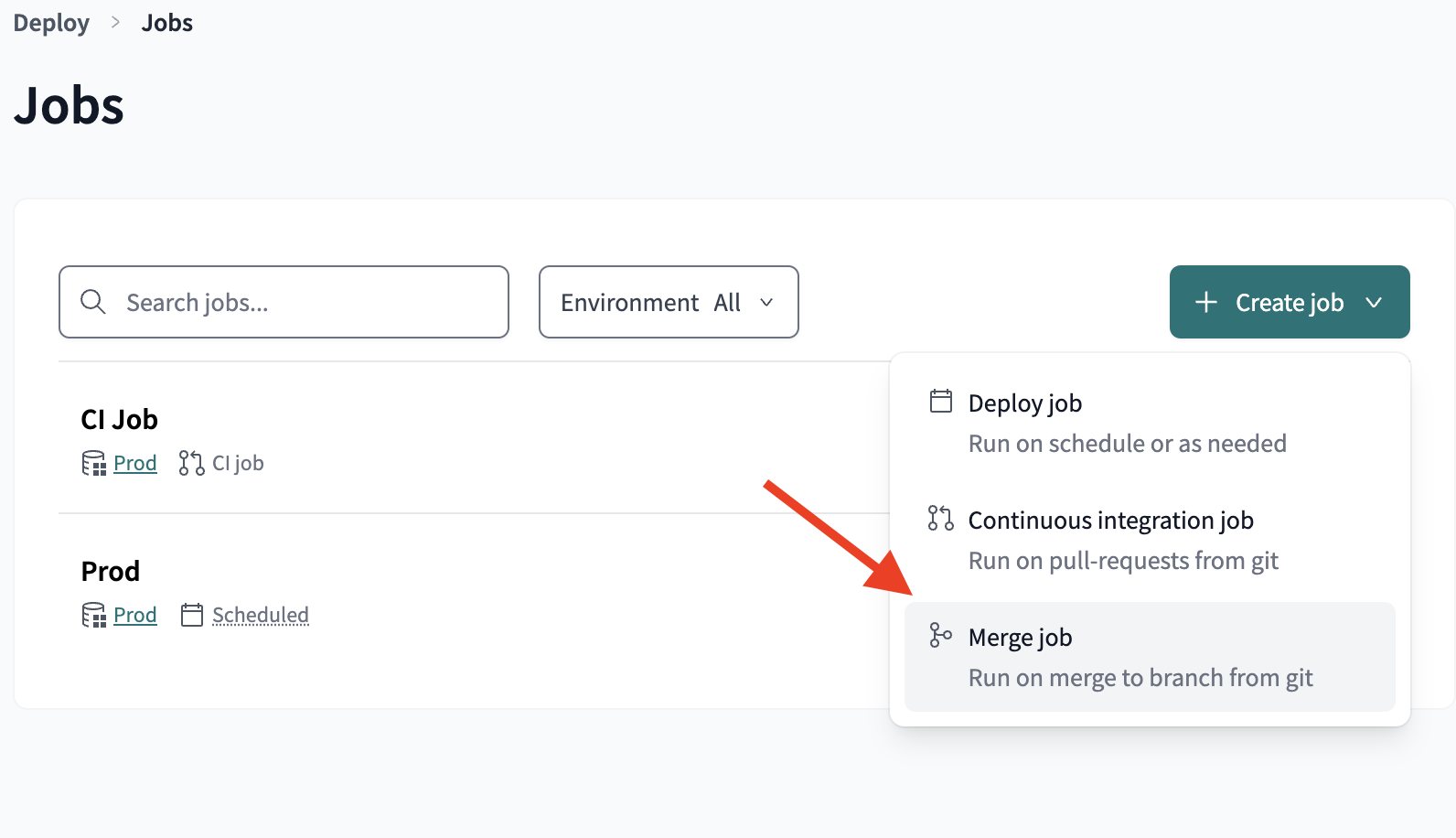Viewport: 1456px width, 838px height.
Task: Click the 'CI job' type label
Action: pos(238,463)
